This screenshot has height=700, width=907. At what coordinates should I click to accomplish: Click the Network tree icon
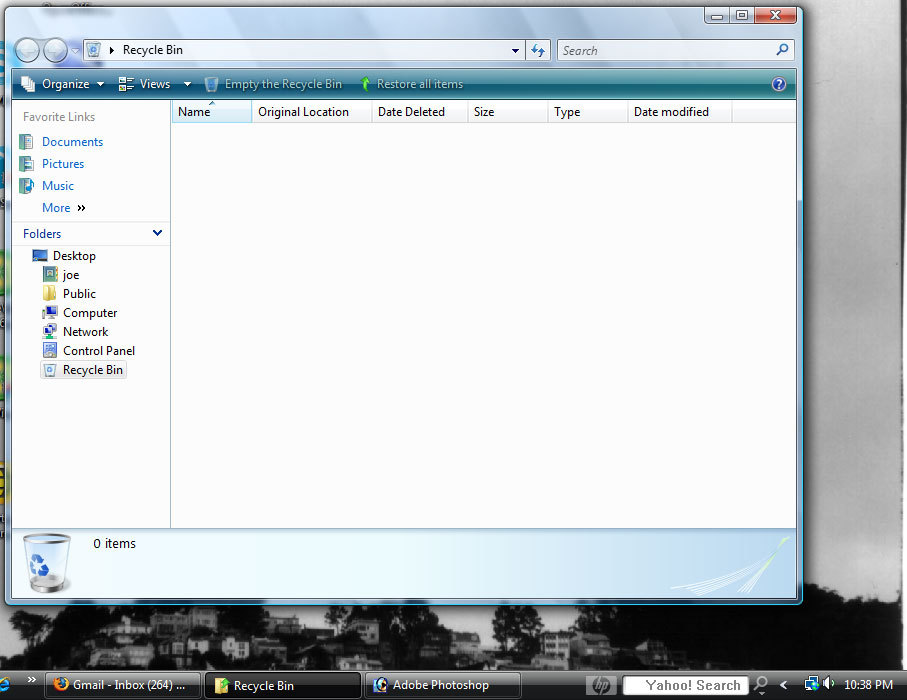click(x=50, y=331)
